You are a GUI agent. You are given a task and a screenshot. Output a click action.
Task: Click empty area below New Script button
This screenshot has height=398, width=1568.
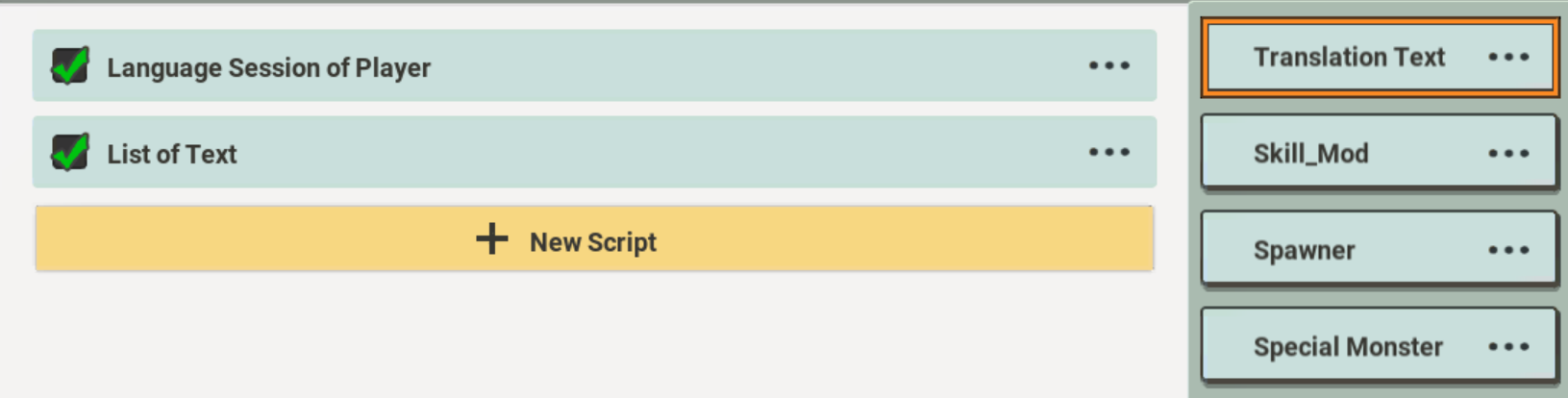[594, 336]
